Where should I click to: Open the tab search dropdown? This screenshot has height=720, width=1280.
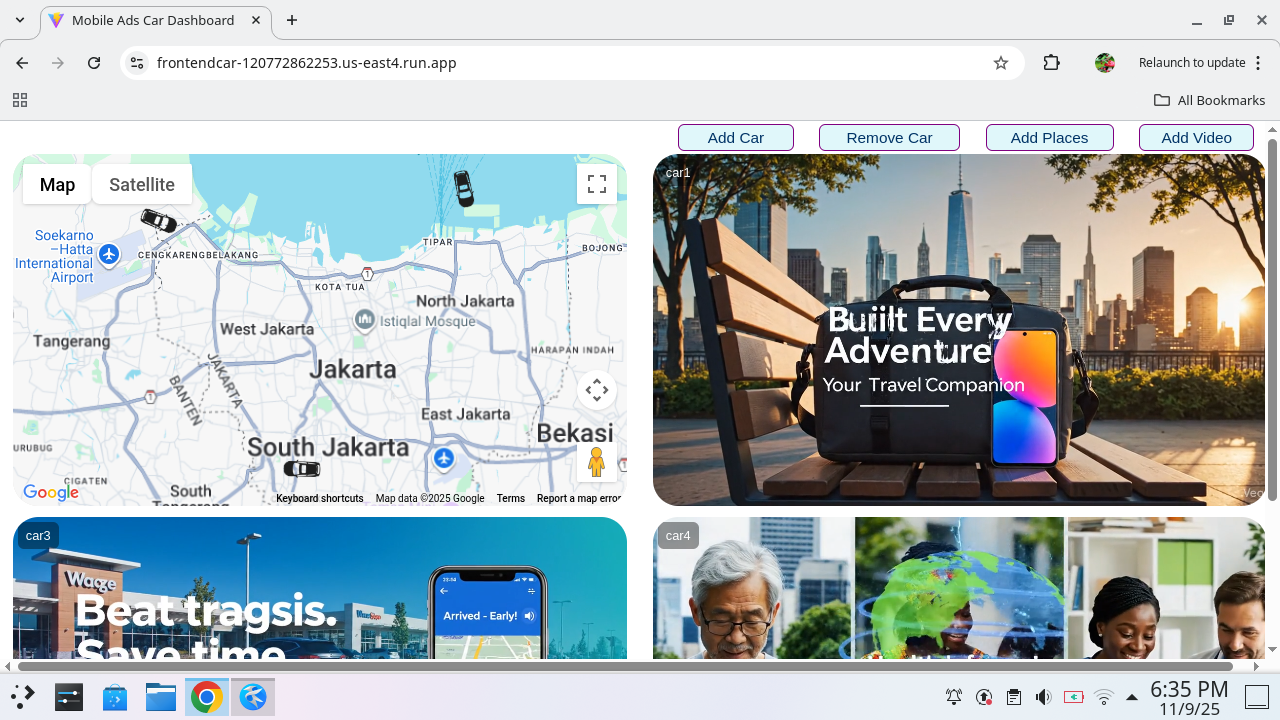[19, 20]
